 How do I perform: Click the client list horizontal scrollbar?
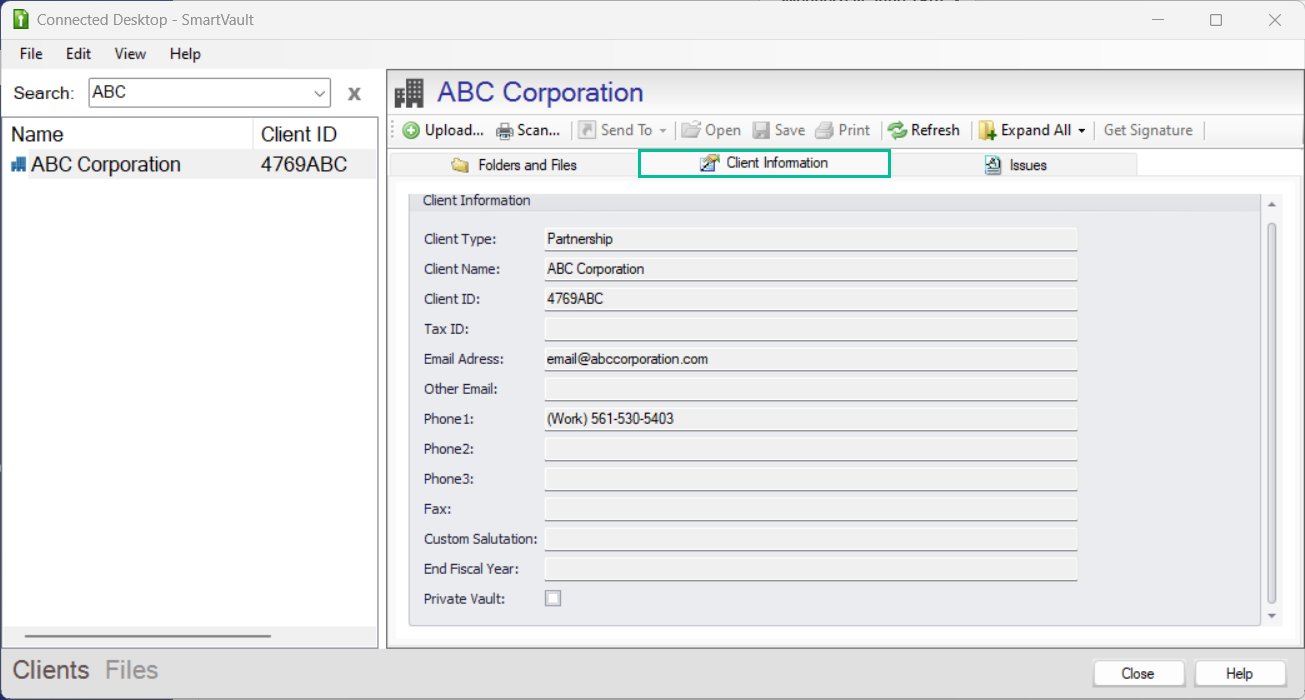pyautogui.click(x=148, y=635)
